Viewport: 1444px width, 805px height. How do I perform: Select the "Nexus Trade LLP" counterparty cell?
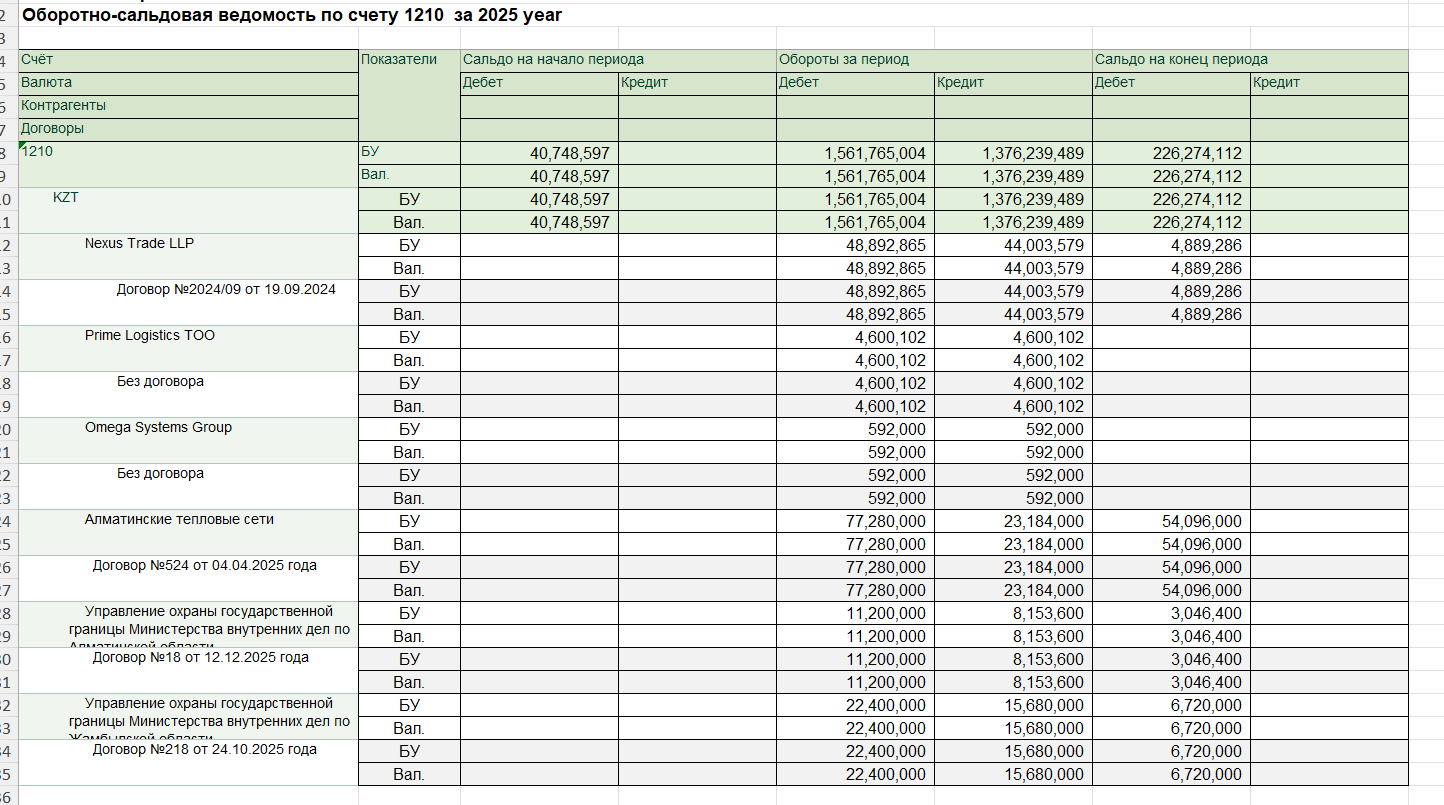coord(189,256)
